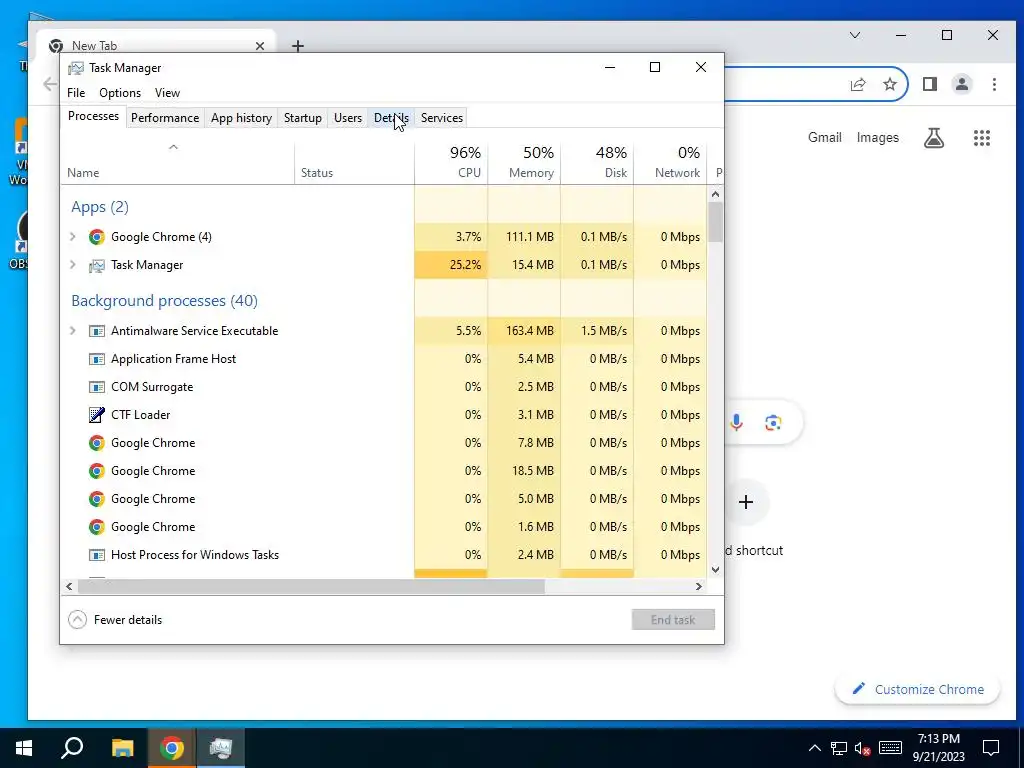
Task: Sort processes by the Name column
Action: click(x=178, y=162)
